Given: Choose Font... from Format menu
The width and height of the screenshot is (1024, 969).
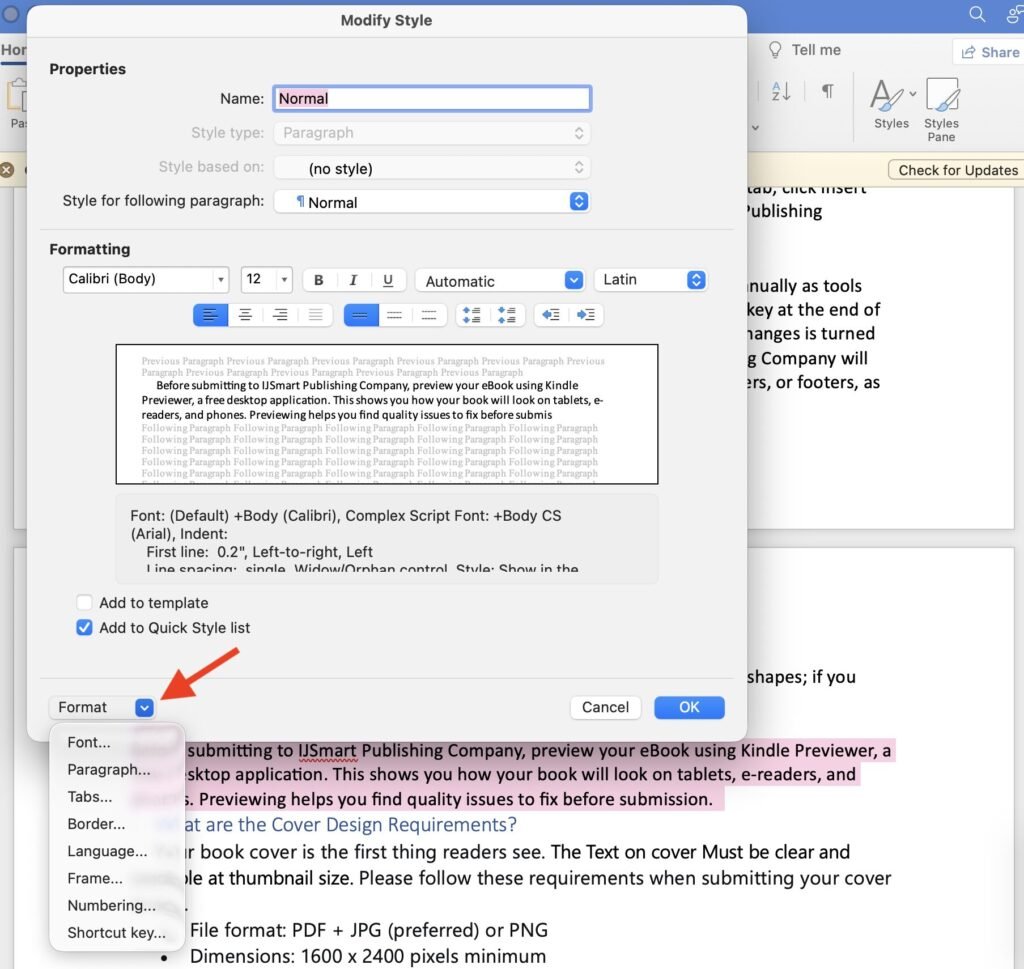Looking at the screenshot, I should (x=89, y=742).
